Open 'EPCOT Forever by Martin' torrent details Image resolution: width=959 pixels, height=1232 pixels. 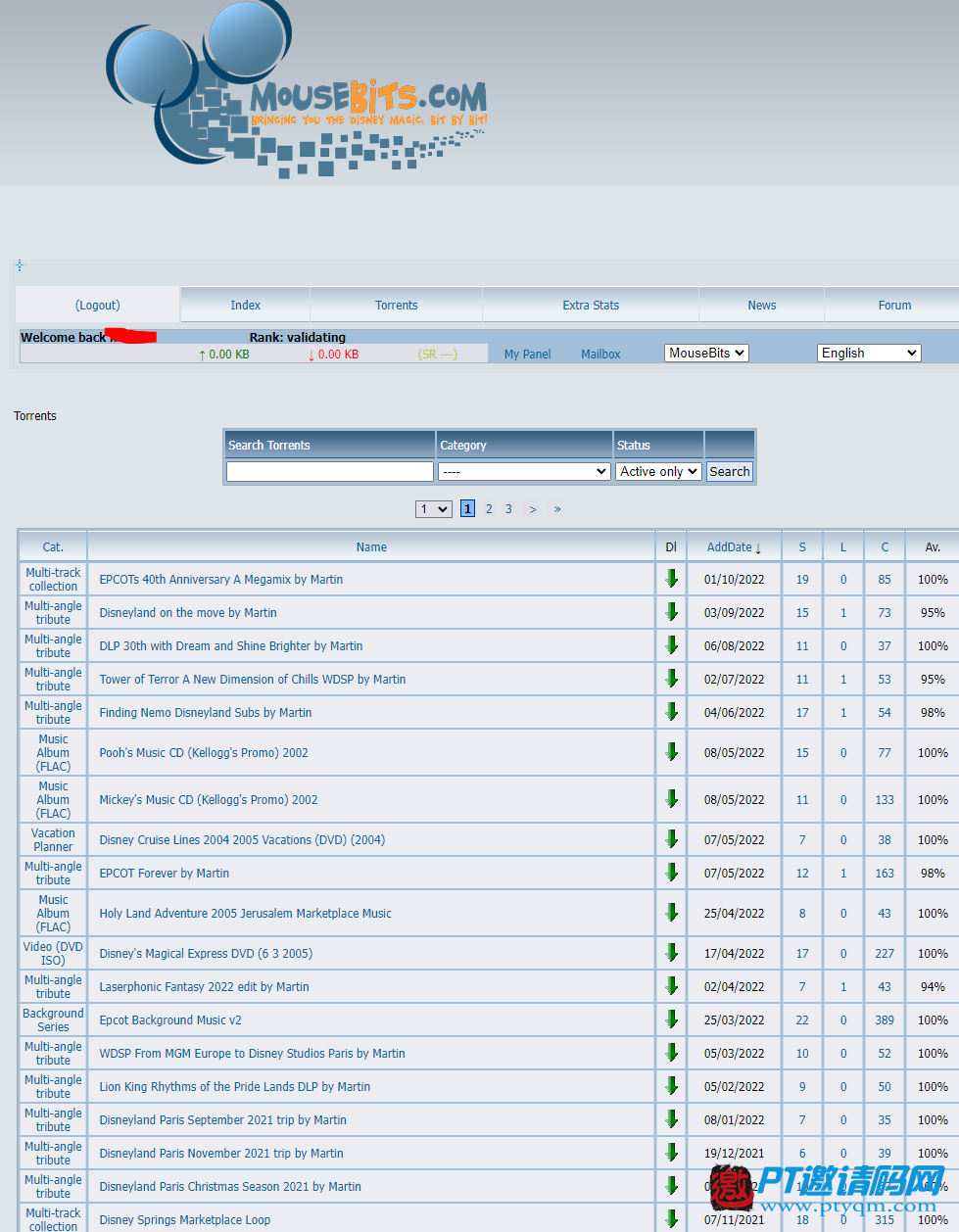click(165, 873)
